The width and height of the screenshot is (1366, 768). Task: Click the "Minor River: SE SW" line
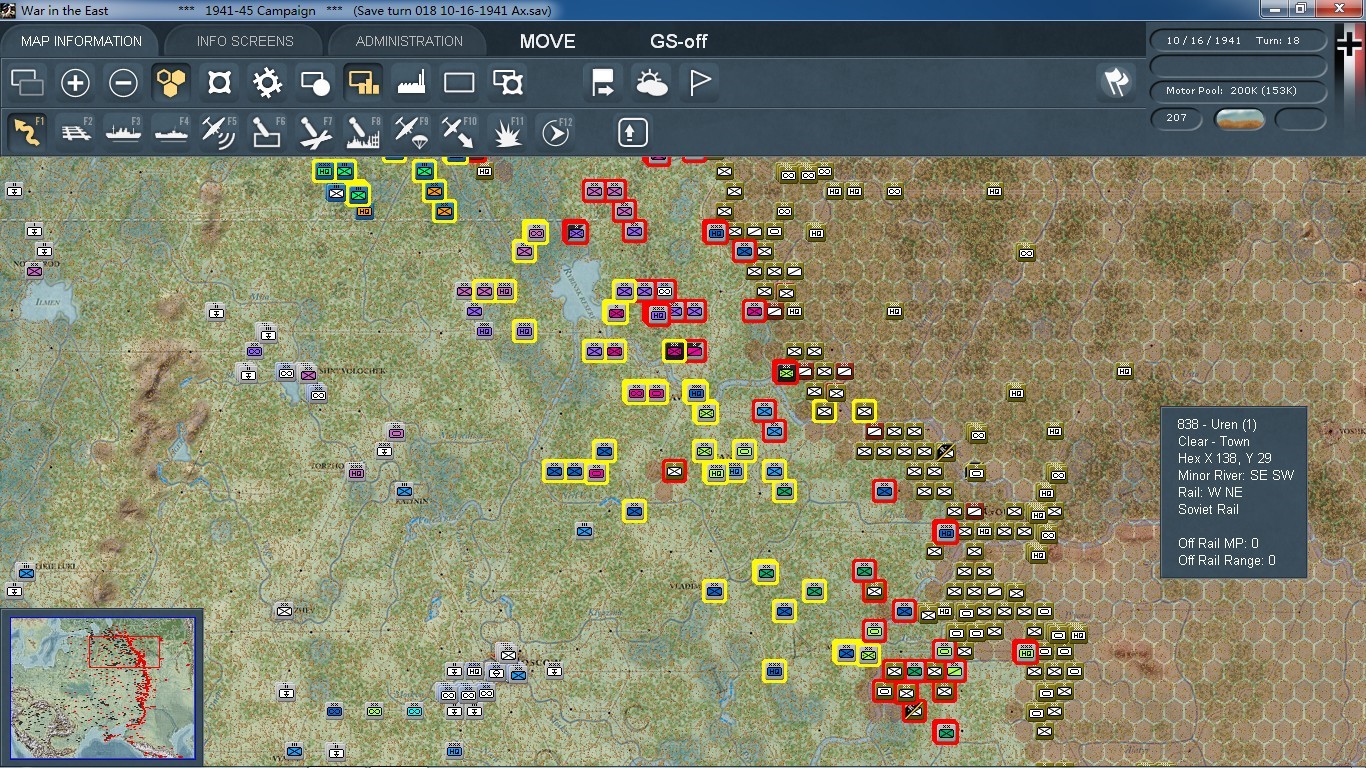click(1236, 475)
